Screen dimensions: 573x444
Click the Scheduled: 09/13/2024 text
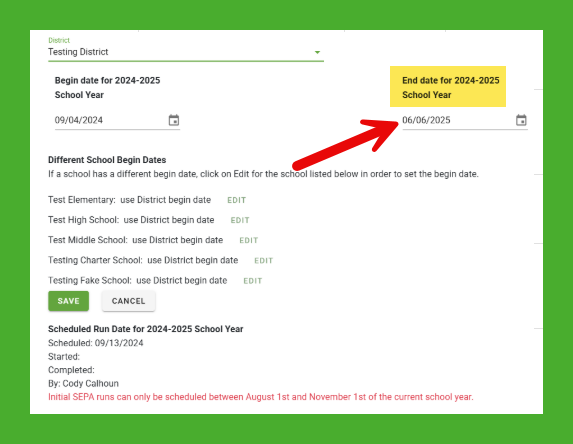(96, 343)
